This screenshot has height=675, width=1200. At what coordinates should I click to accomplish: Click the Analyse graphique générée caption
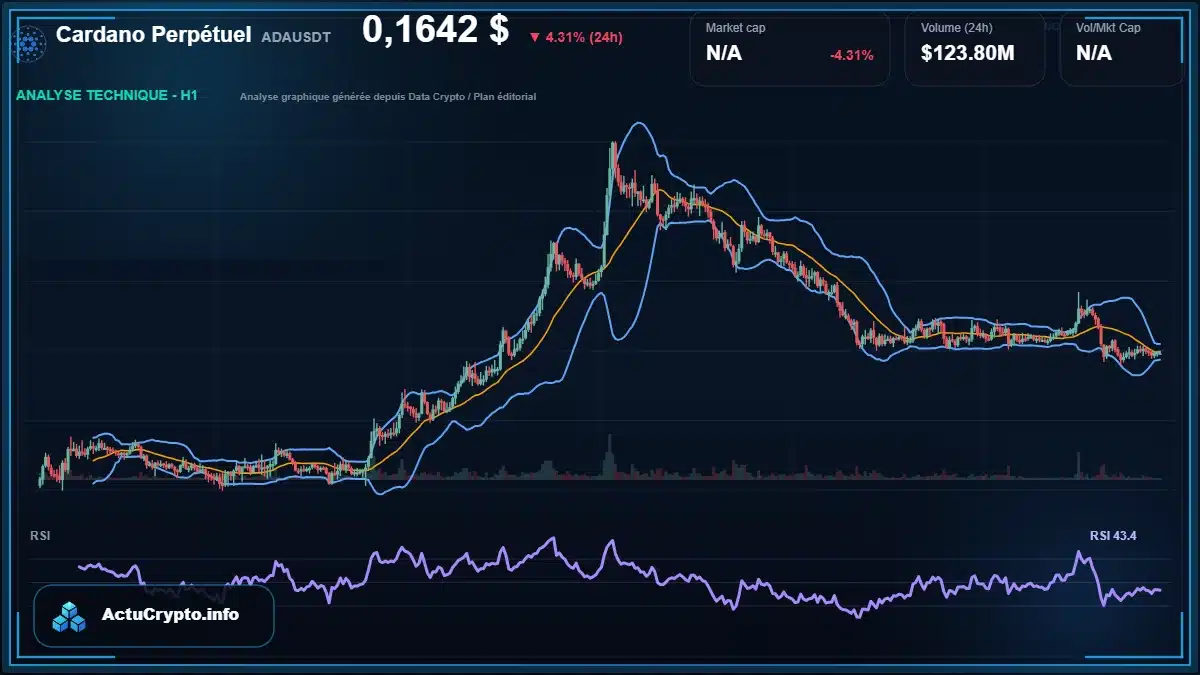coord(388,97)
